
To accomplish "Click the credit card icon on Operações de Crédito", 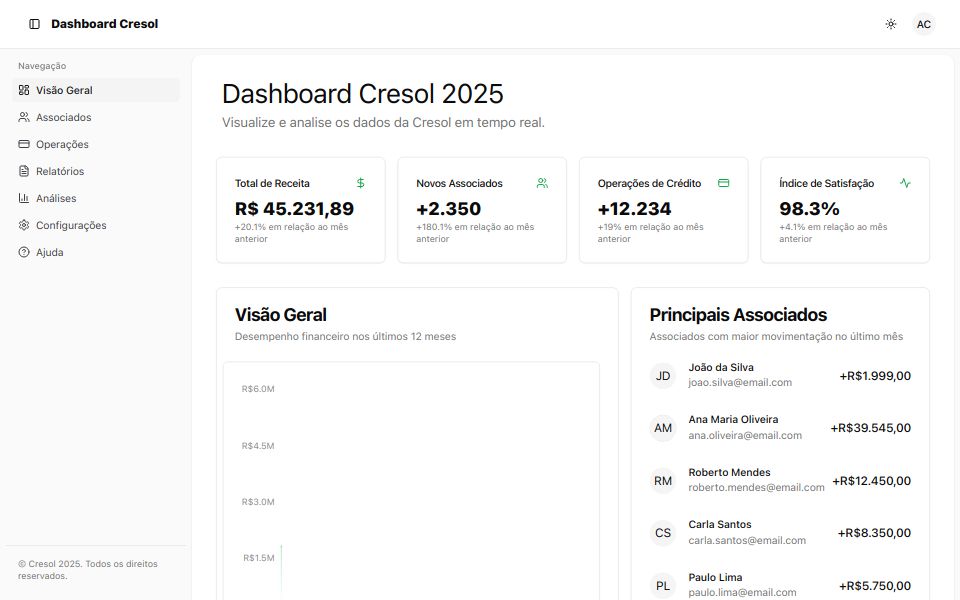I will (724, 183).
